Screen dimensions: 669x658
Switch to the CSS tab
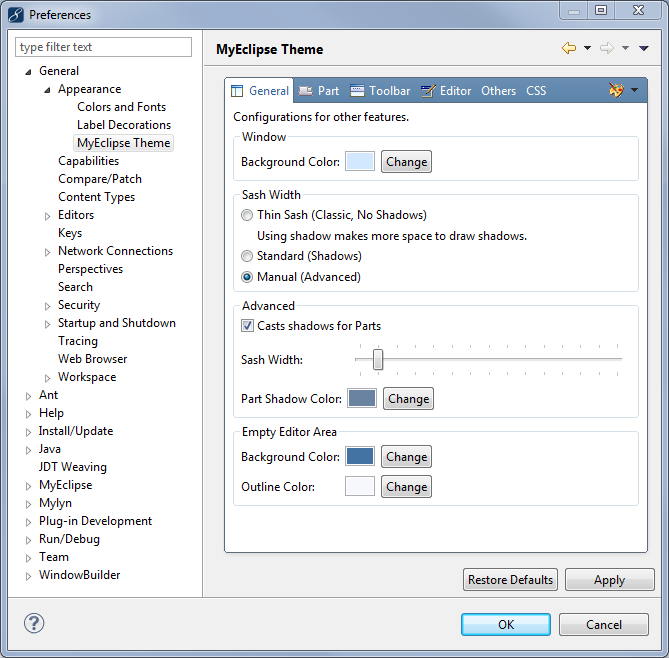pos(536,91)
